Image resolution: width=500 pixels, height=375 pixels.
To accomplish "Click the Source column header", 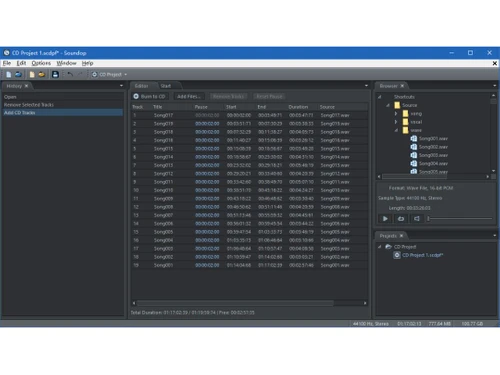I will 343,107.
